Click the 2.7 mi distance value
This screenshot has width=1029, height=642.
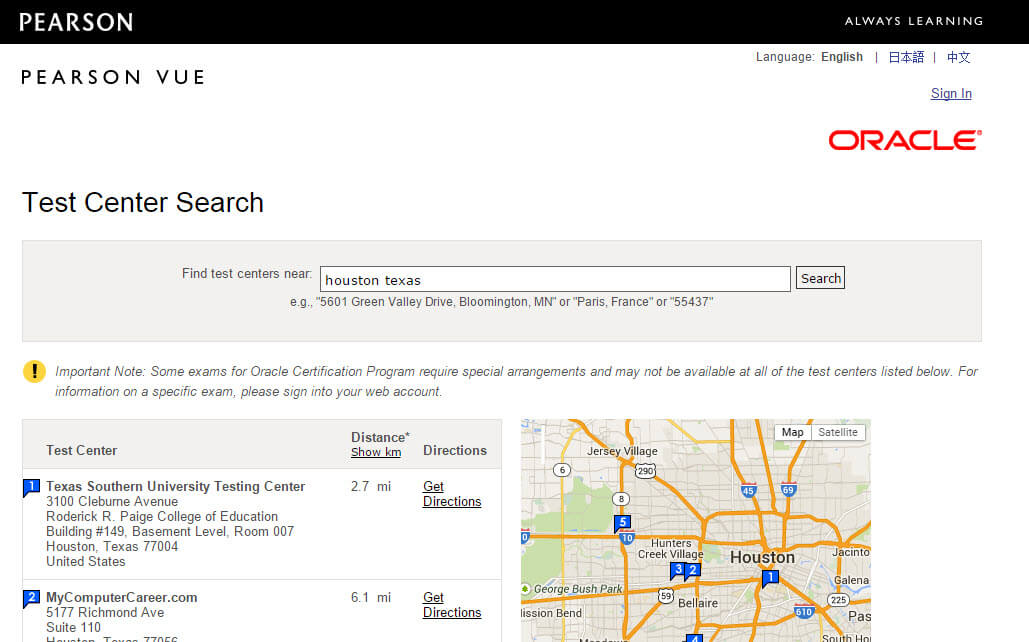tap(371, 486)
